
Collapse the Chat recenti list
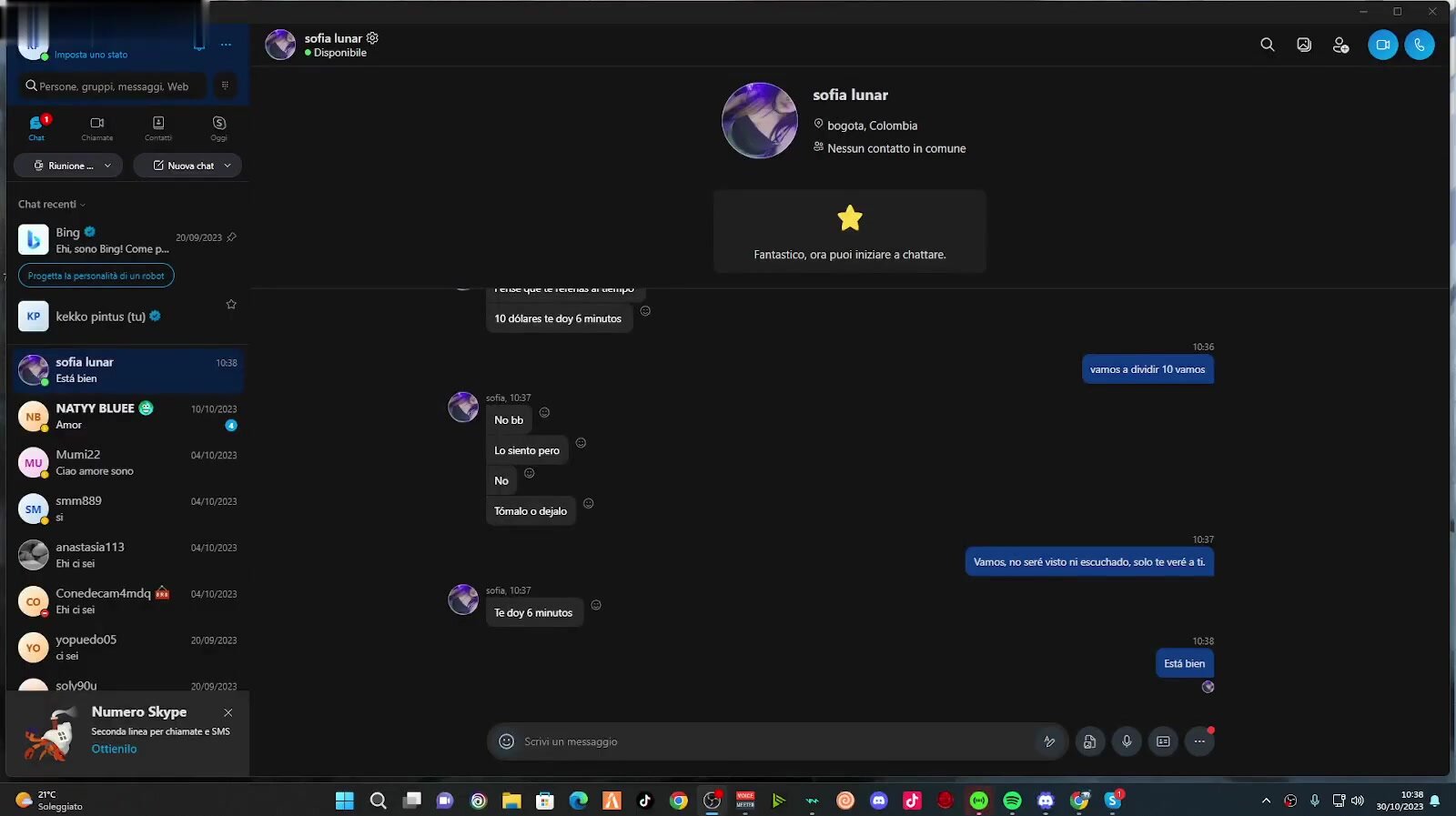(52, 205)
